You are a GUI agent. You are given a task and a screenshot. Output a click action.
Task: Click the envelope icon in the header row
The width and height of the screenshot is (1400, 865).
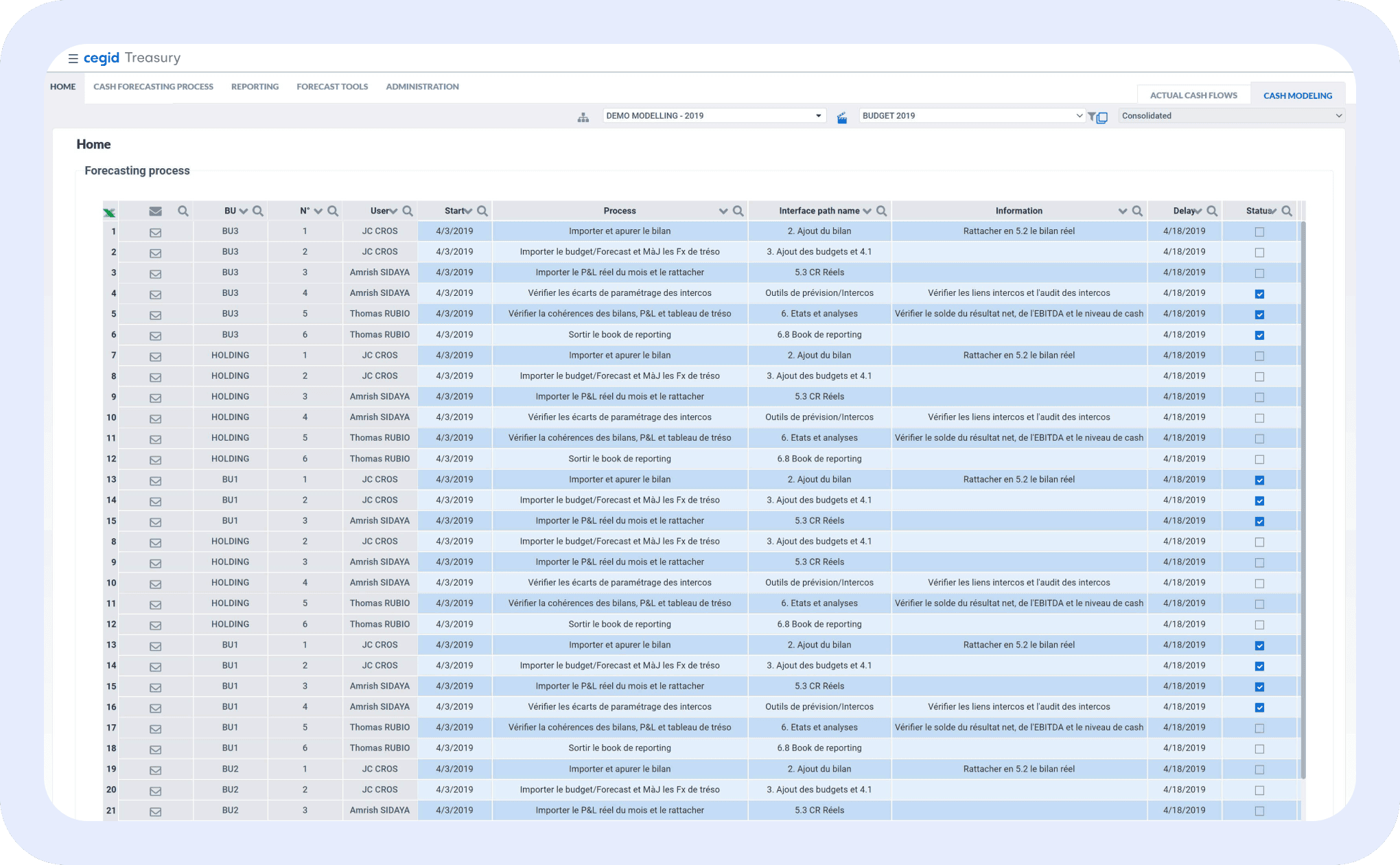point(156,211)
